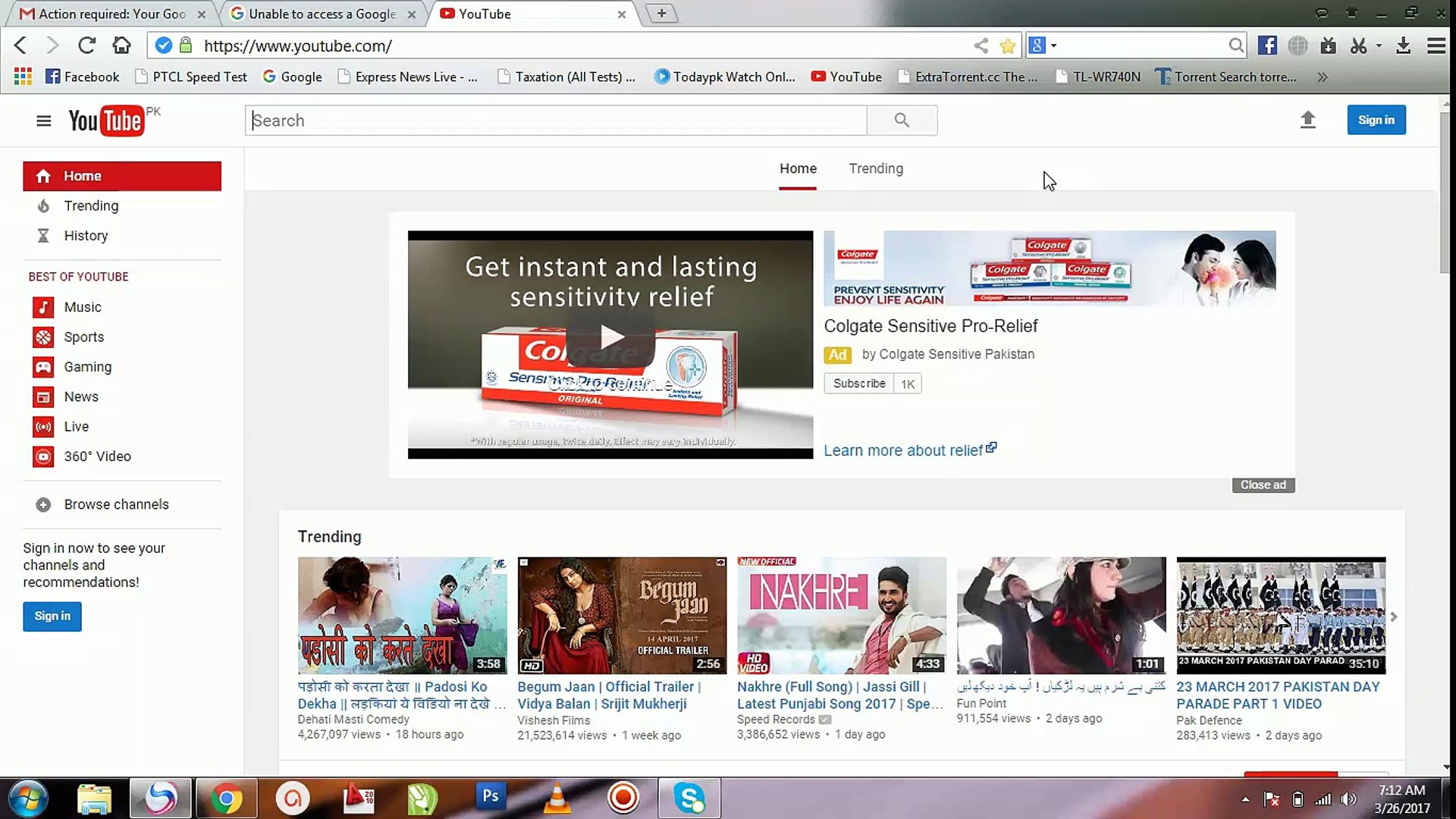
Task: Click the browser reload button
Action: (x=86, y=45)
